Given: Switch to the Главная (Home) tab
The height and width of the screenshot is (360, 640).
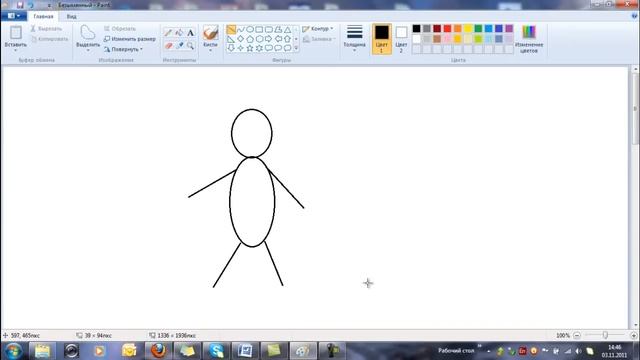Looking at the screenshot, I should pyautogui.click(x=43, y=16).
